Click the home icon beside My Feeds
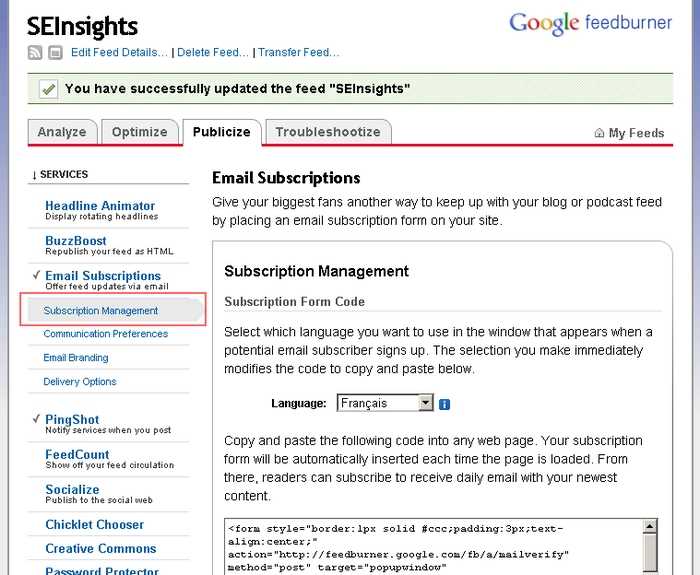Image resolution: width=700 pixels, height=575 pixels. pyautogui.click(x=599, y=133)
